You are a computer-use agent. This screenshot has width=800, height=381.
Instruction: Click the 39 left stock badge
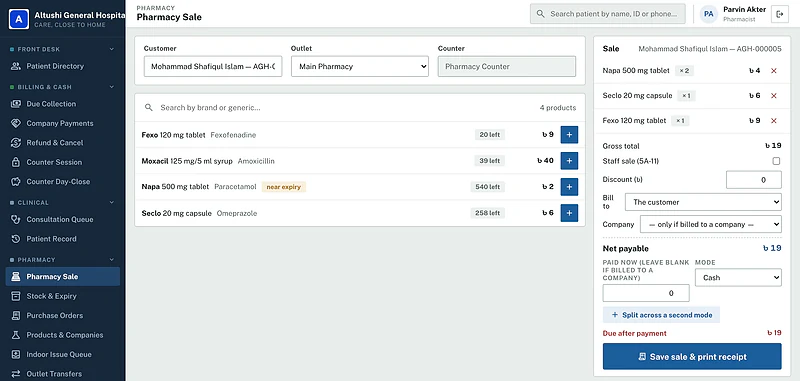[x=490, y=161]
